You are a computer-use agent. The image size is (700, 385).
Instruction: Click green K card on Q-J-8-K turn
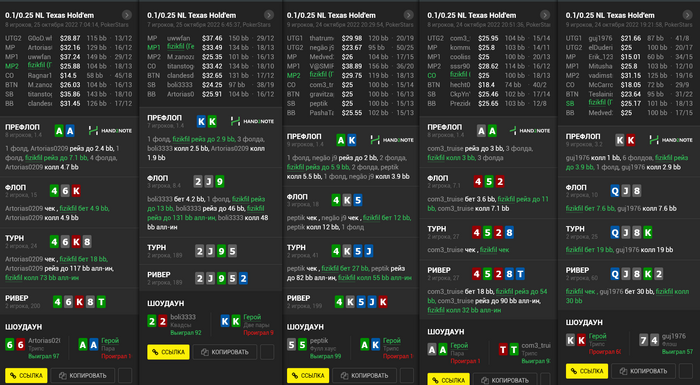[x=647, y=232]
